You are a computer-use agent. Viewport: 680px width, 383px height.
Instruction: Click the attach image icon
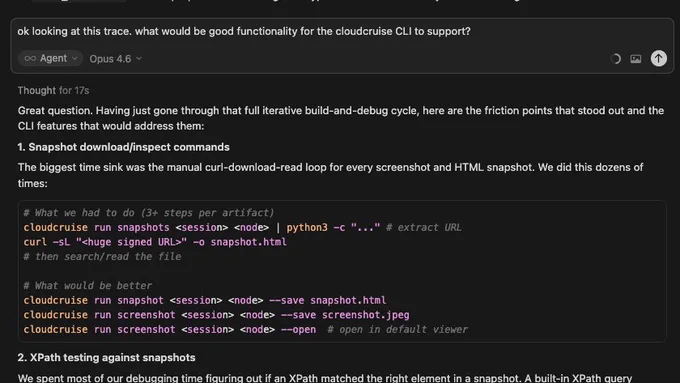point(635,59)
